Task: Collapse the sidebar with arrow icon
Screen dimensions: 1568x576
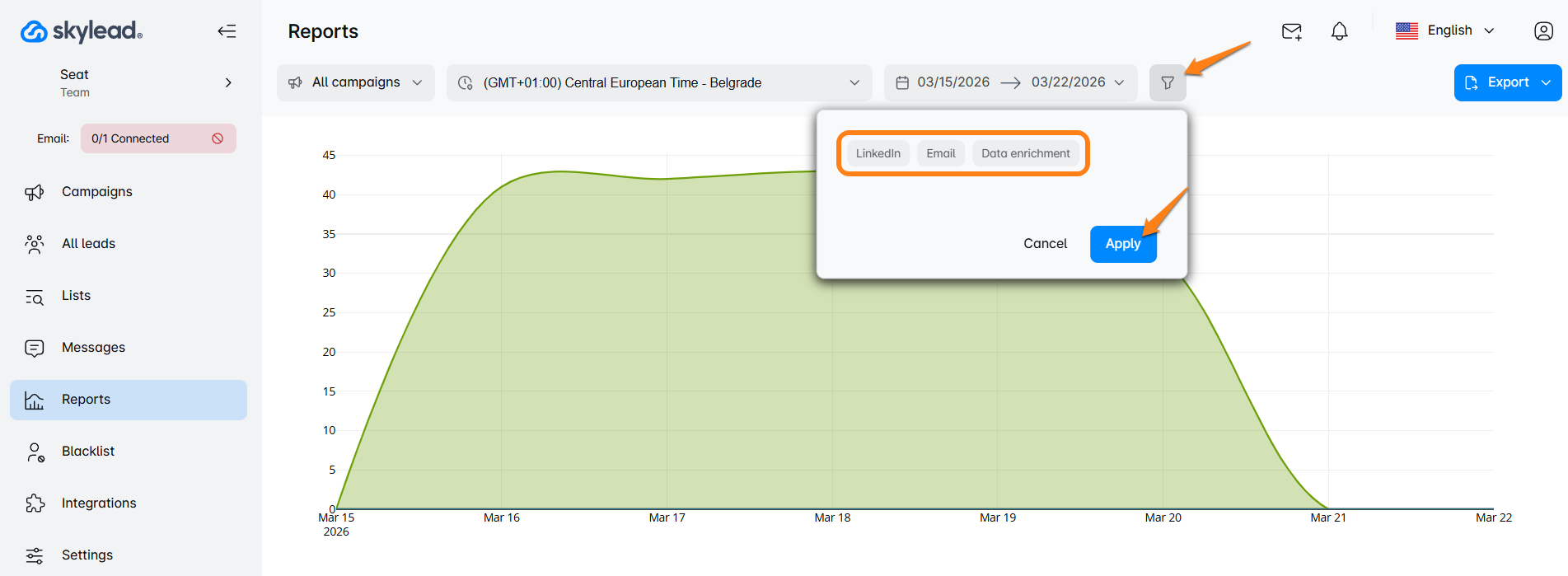Action: [227, 31]
